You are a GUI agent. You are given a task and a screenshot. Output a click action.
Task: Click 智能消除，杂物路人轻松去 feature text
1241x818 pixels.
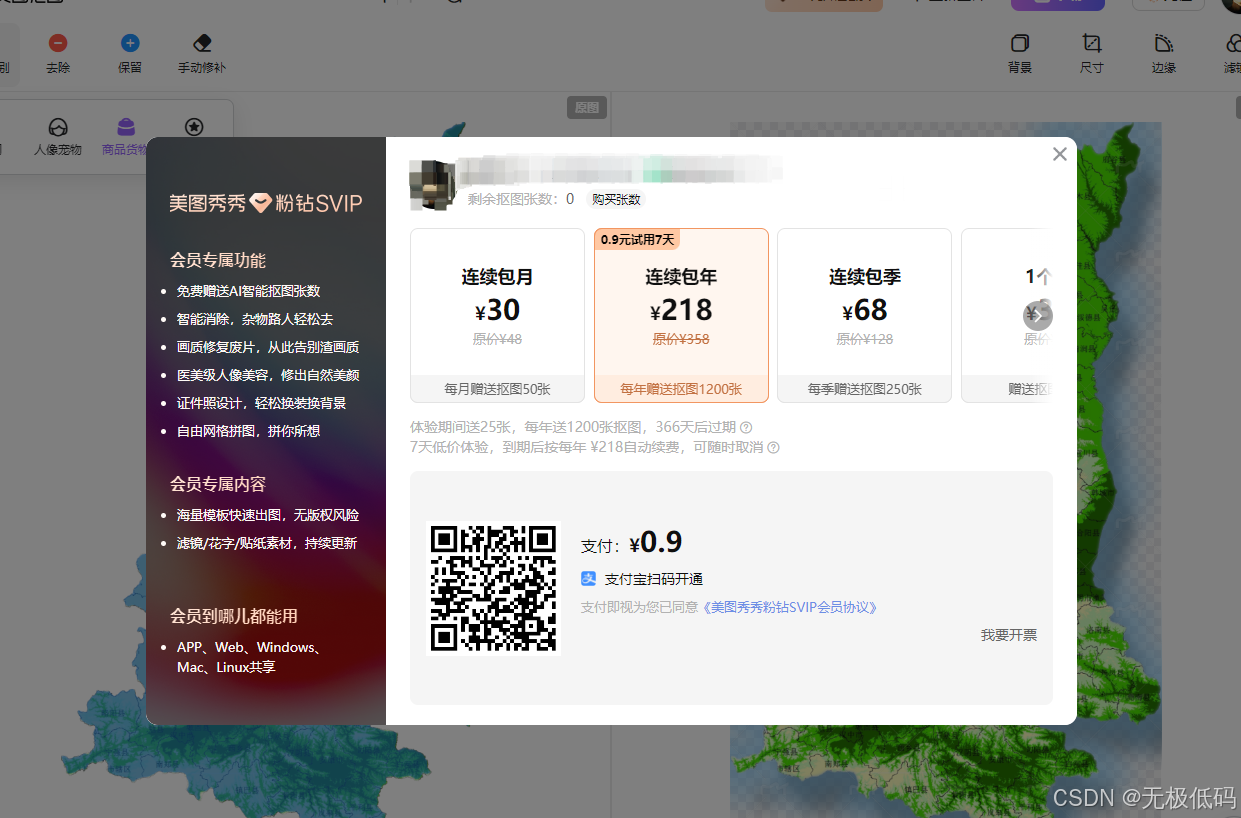tap(255, 319)
